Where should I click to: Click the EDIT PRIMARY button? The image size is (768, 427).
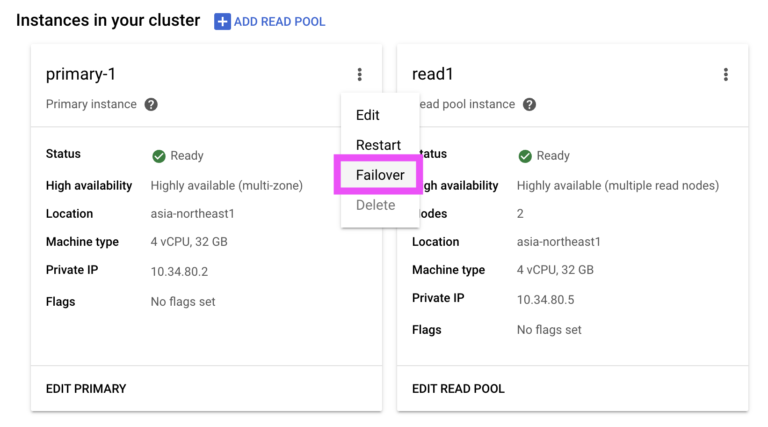(86, 389)
